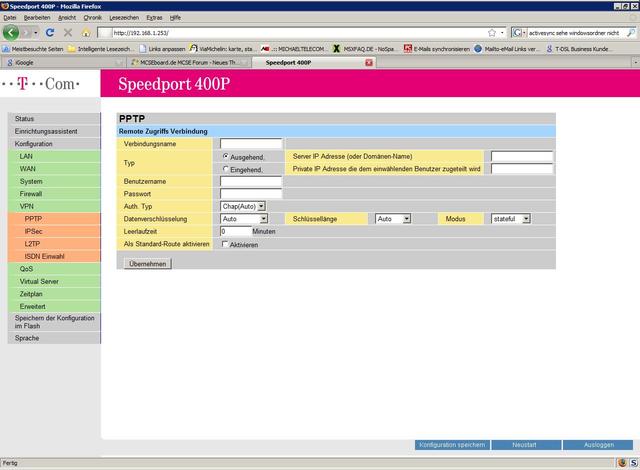
Task: Open the Extras menu
Action: tap(154, 18)
